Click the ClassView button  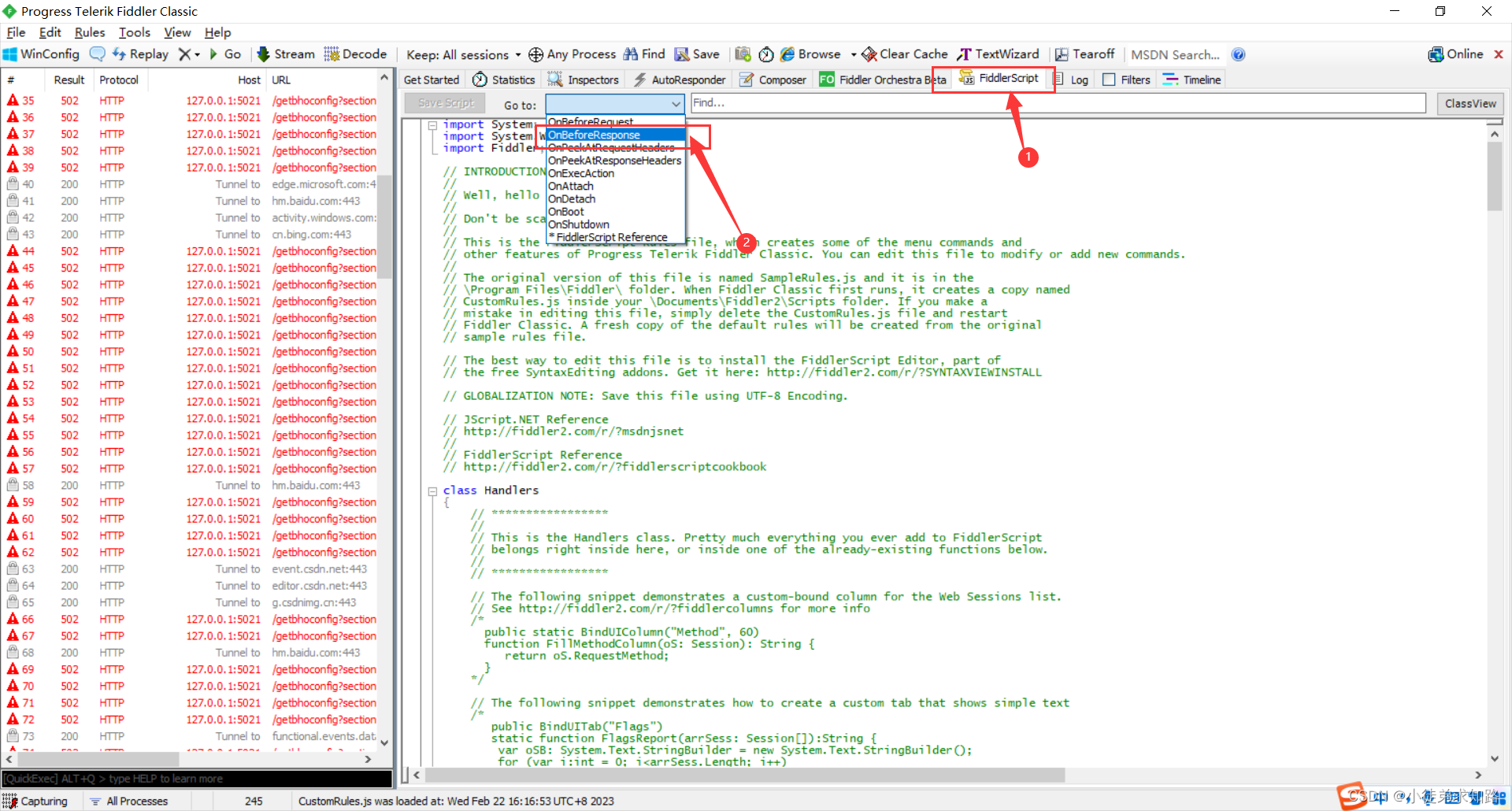1470,104
